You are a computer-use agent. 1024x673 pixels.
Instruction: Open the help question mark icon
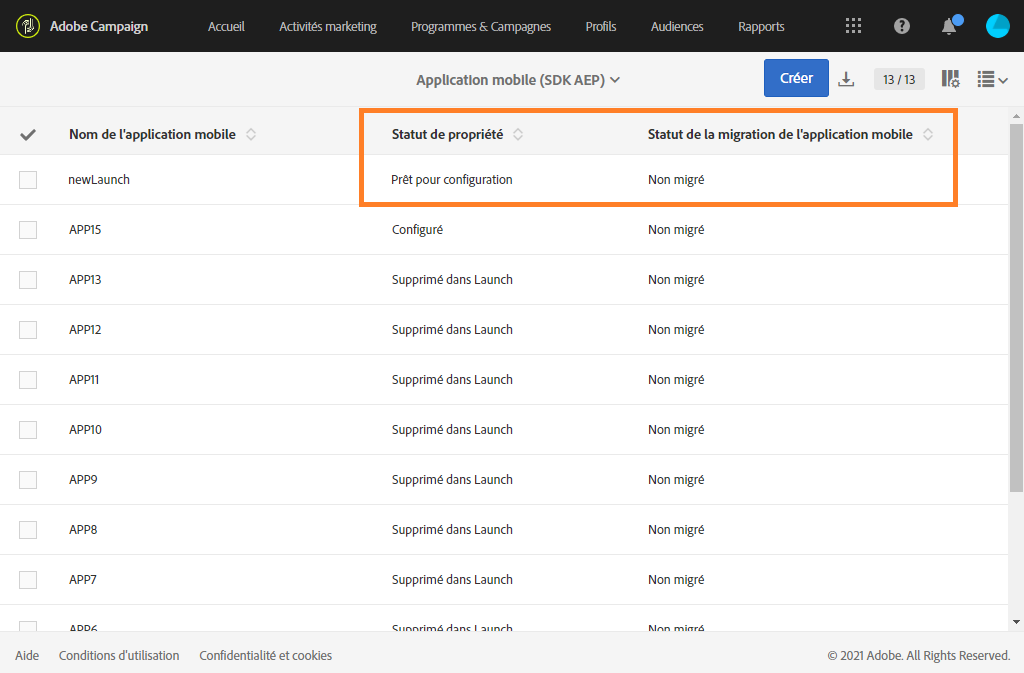pos(902,26)
